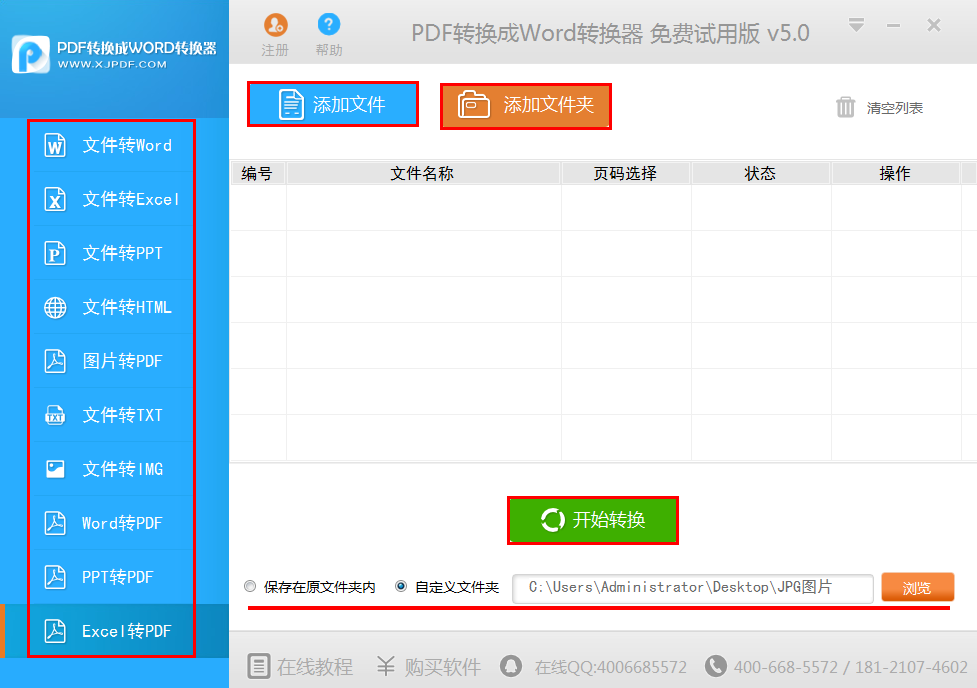Click phone number 400-668-5572 text

[786, 667]
